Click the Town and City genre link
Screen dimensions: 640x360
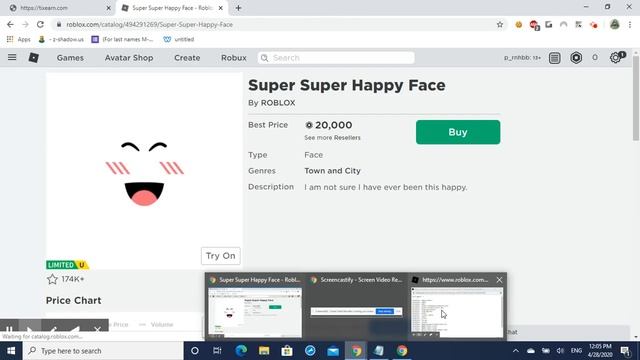click(332, 171)
